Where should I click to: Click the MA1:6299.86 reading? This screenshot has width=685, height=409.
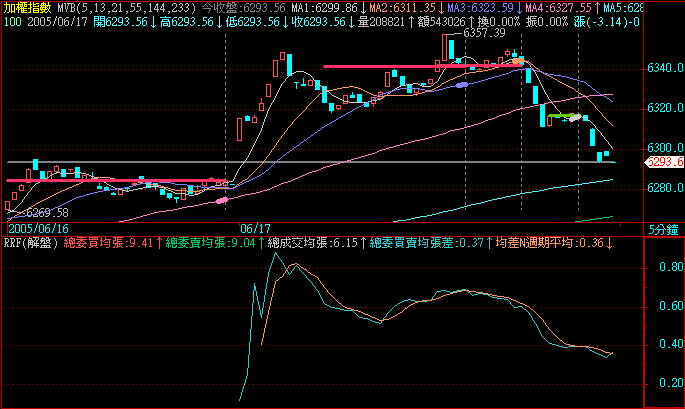pos(325,7)
